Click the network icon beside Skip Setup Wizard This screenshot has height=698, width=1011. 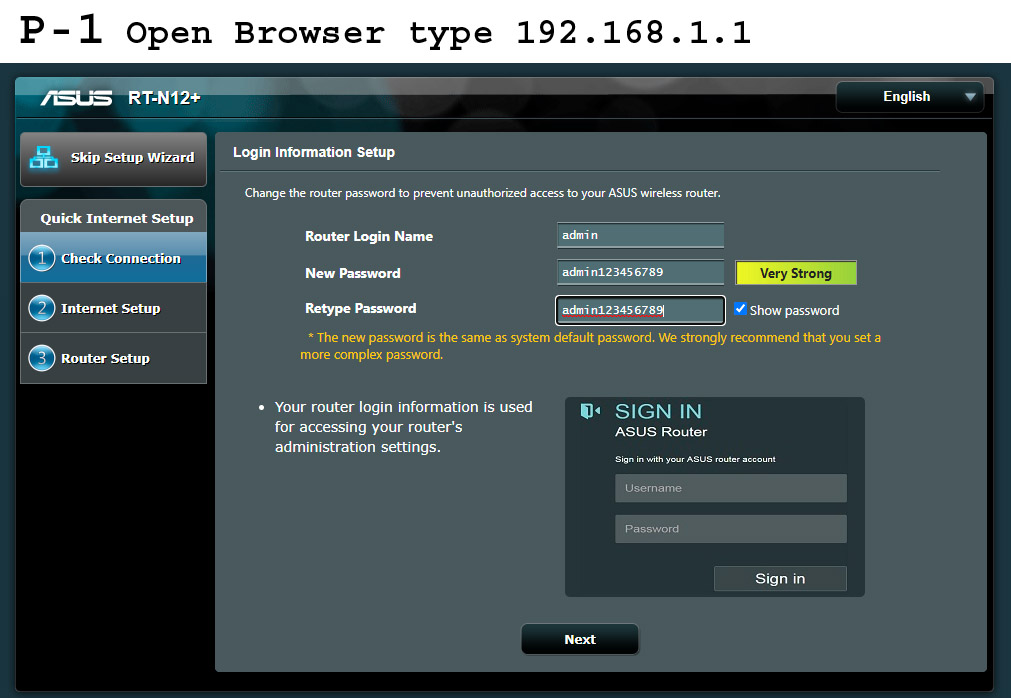click(x=44, y=157)
